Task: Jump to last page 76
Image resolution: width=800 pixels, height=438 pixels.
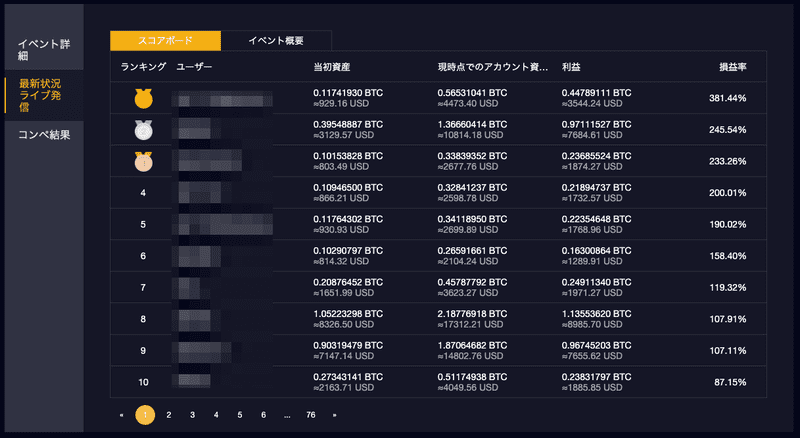Action: 311,415
